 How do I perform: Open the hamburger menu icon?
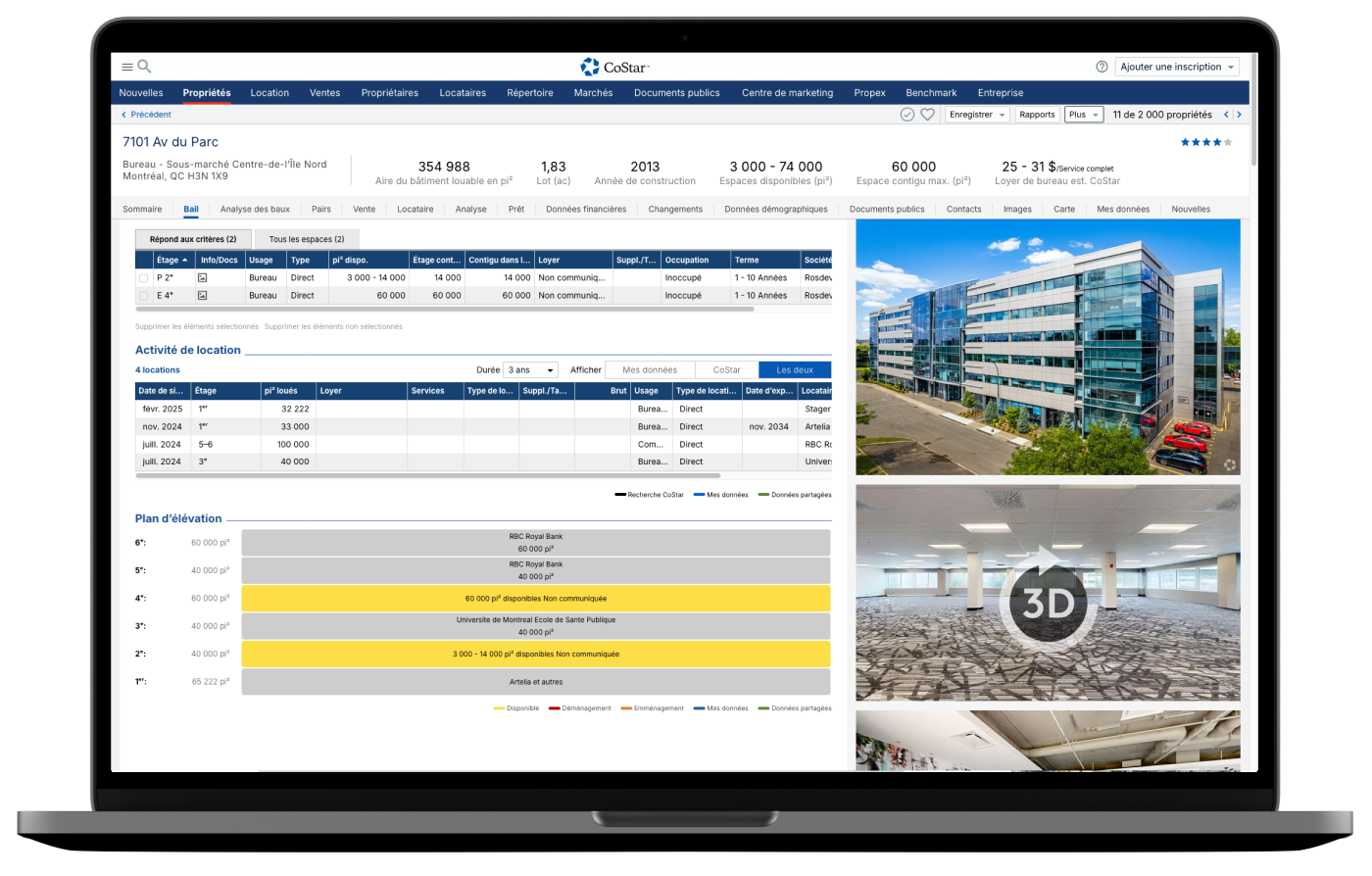pos(127,67)
